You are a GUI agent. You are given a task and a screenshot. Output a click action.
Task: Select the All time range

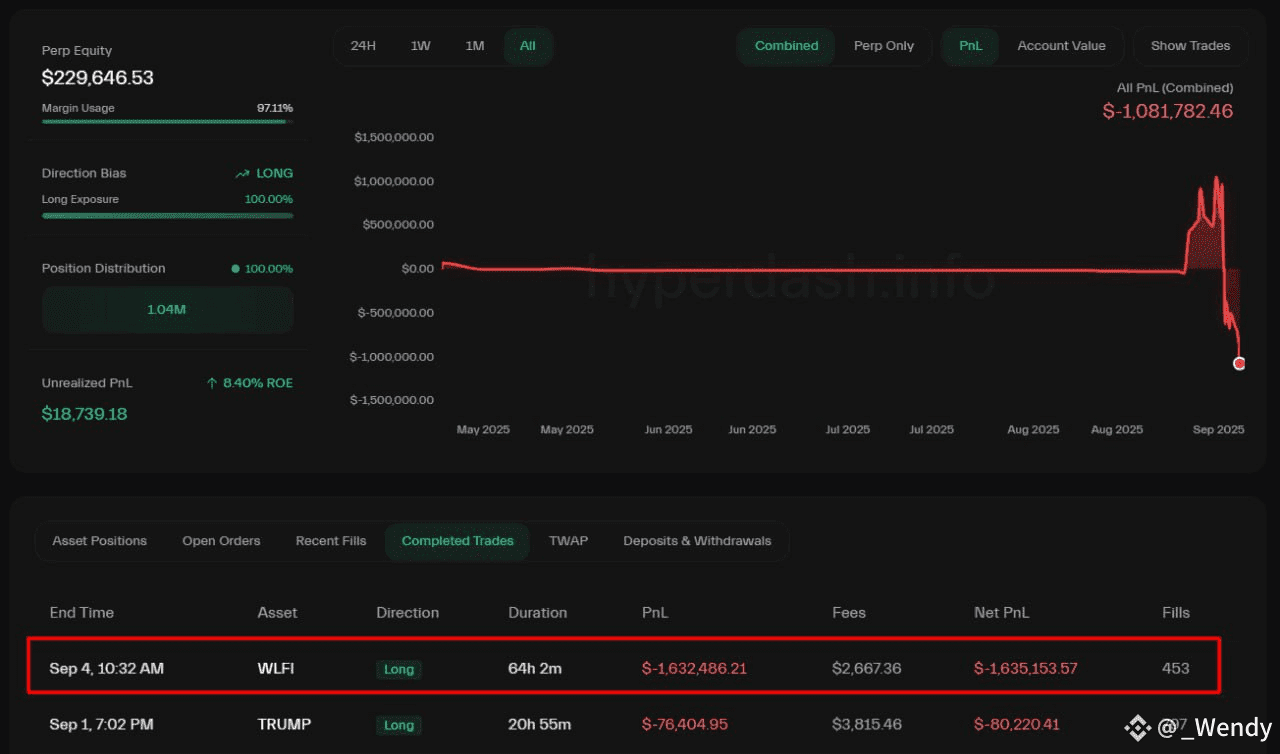coord(528,46)
